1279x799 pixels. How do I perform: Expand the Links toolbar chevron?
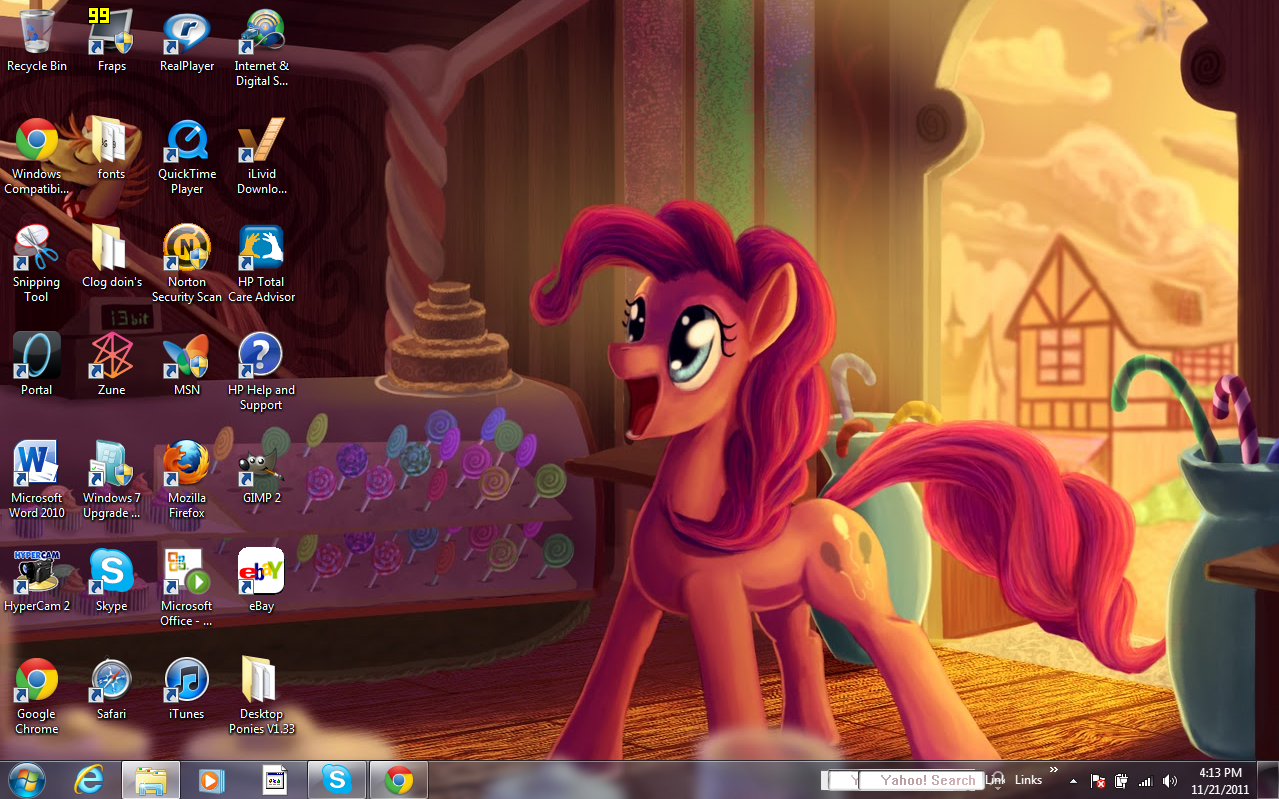[x=1053, y=771]
